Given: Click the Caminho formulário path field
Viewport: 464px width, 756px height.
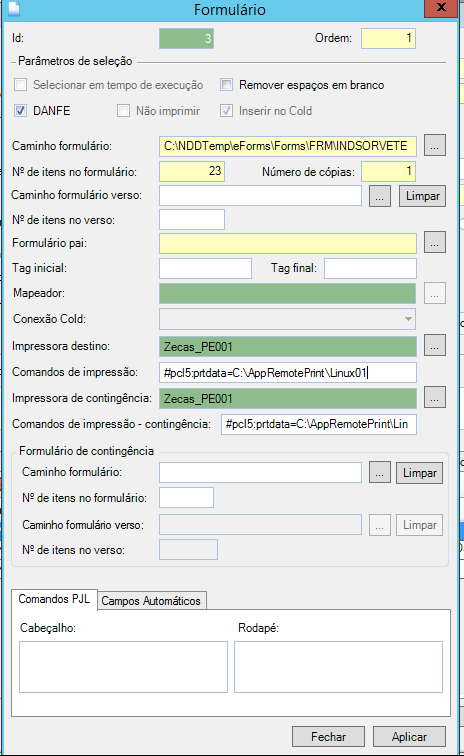Looking at the screenshot, I should click(x=288, y=146).
